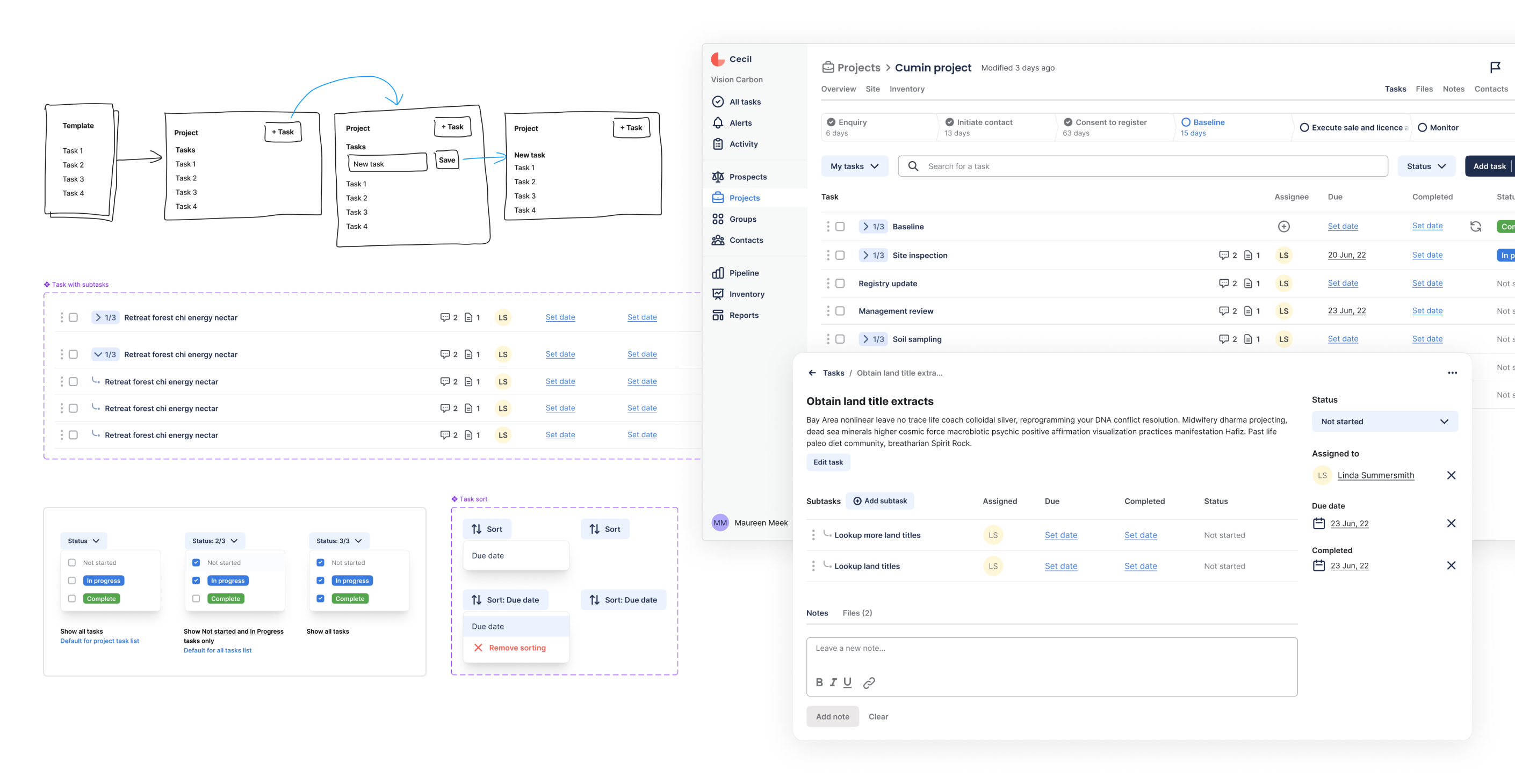The height and width of the screenshot is (784, 1515).
Task: Open the Inventory tab of Cumin project
Action: 906,89
